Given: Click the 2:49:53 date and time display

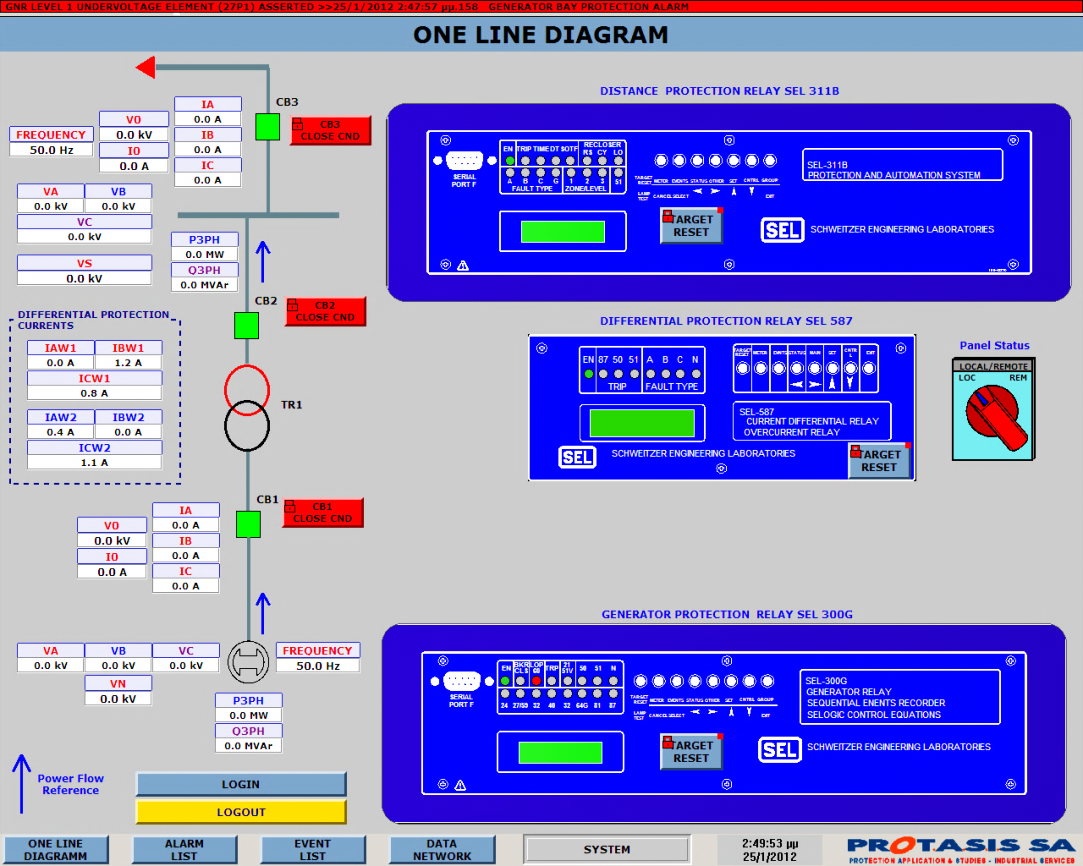Looking at the screenshot, I should [769, 849].
